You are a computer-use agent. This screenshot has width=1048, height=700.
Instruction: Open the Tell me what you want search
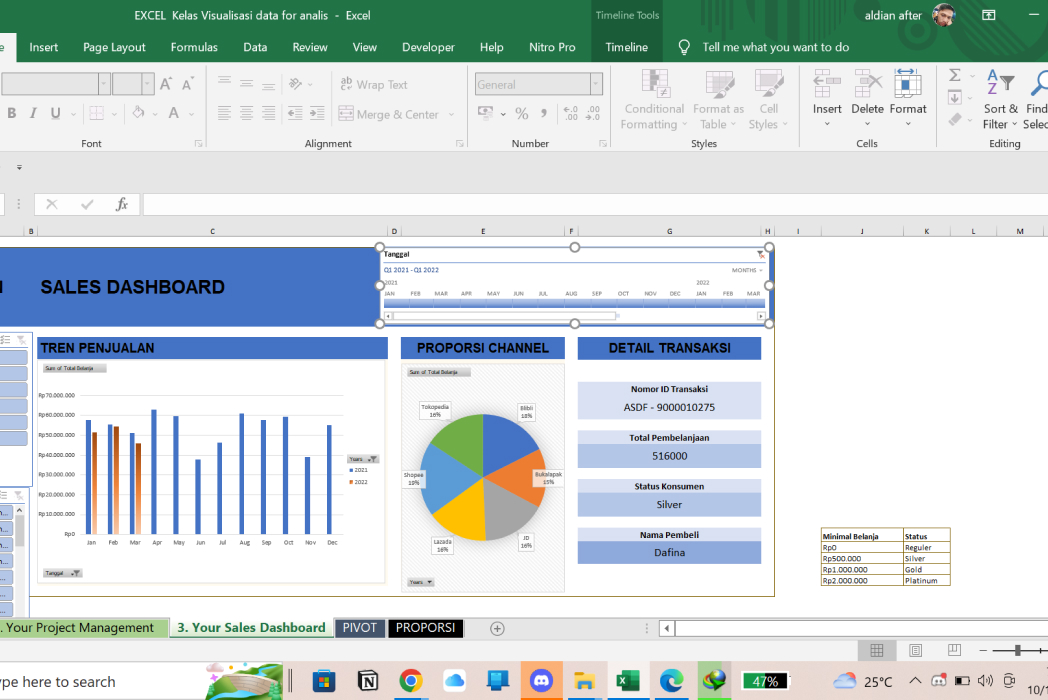click(x=775, y=47)
